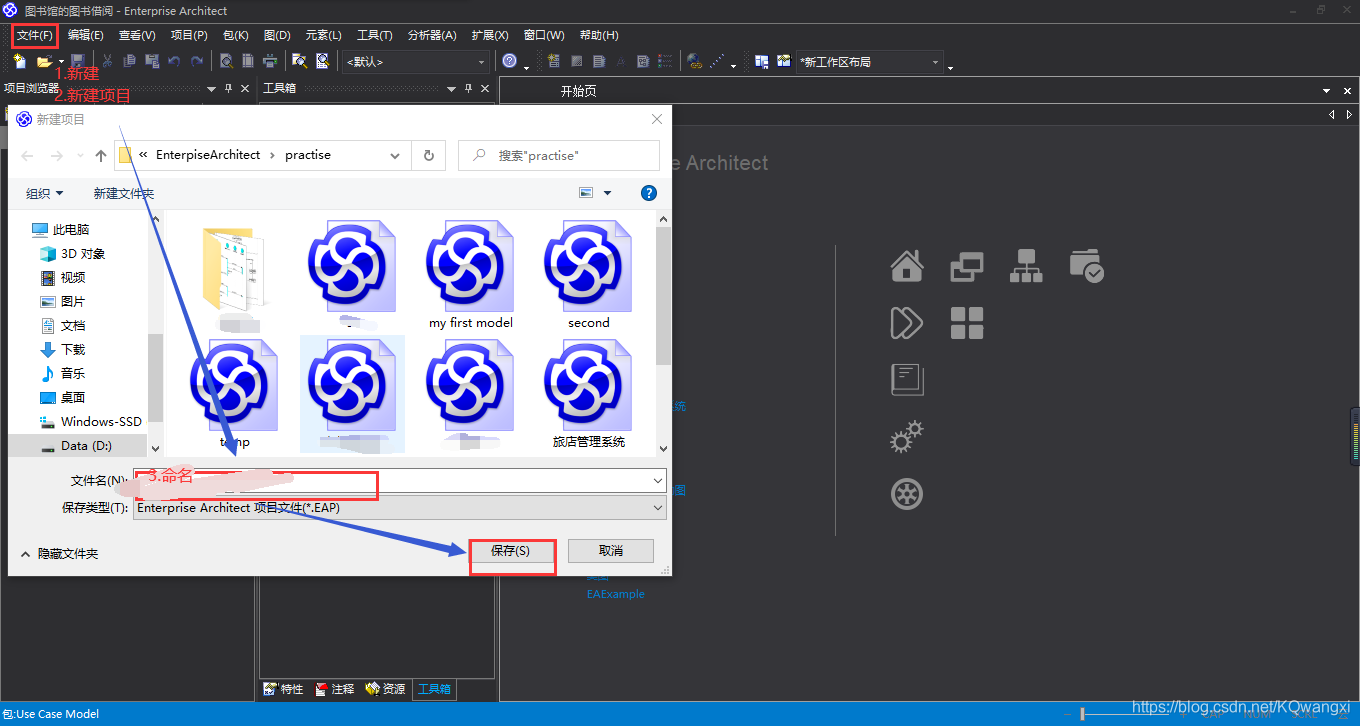Click the save floppy disk toolbar icon
The height and width of the screenshot is (726, 1360).
[x=77, y=61]
